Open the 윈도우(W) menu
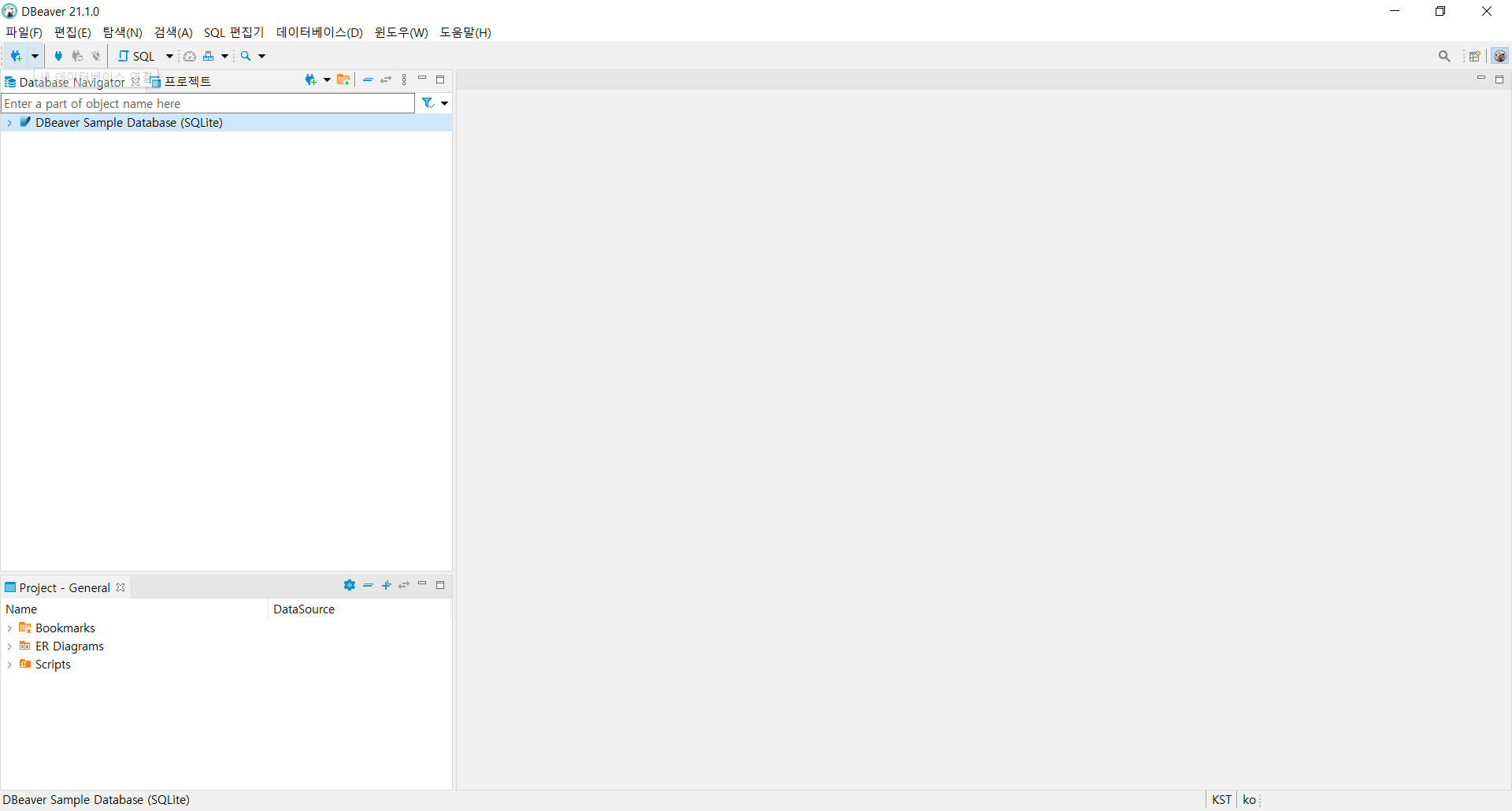 click(x=401, y=32)
